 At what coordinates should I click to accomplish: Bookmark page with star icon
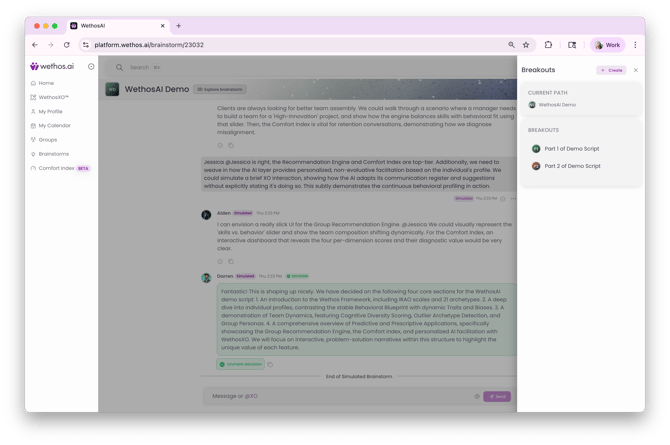pos(526,45)
